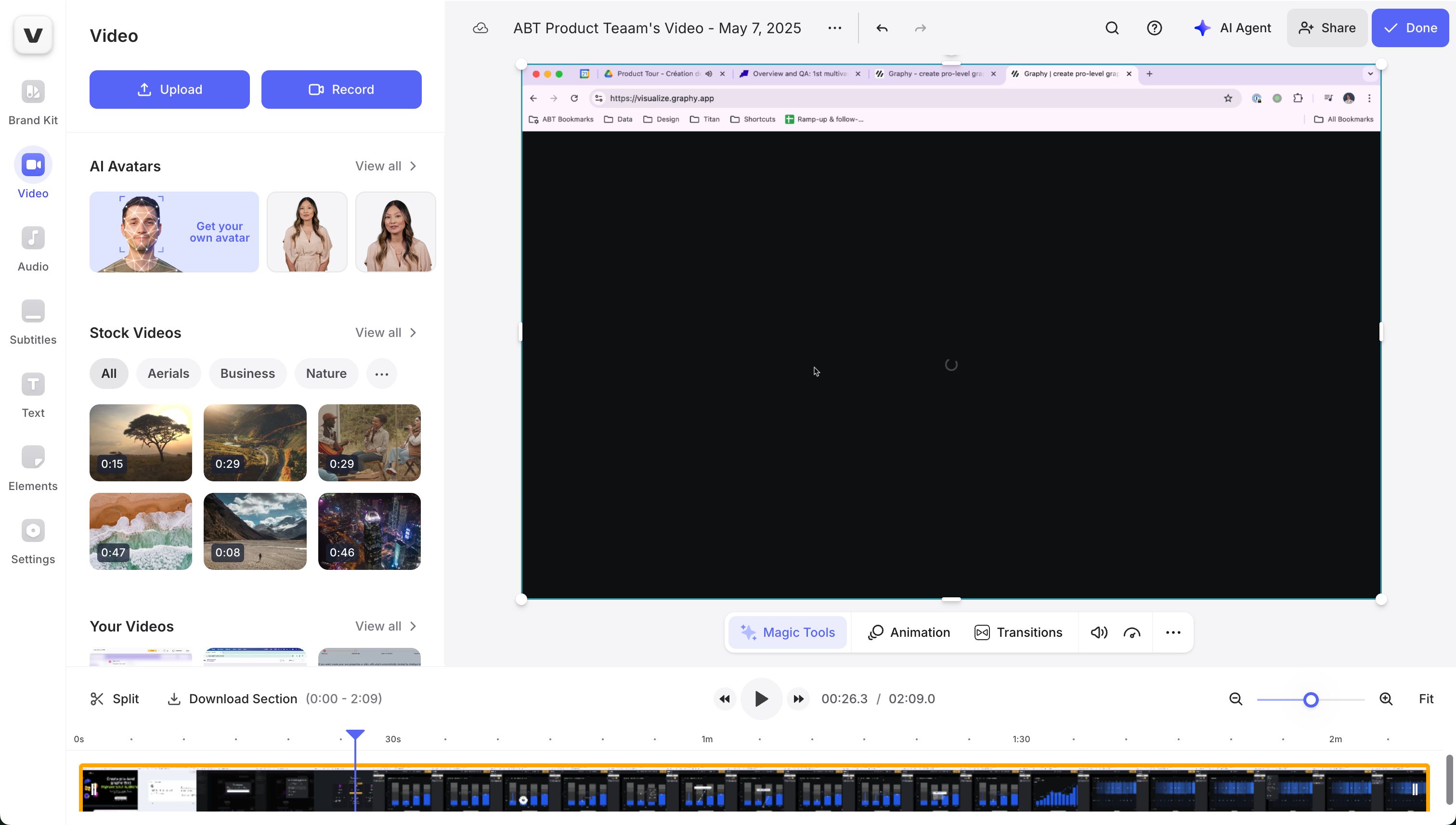Open the help question mark icon
1456x825 pixels.
(1155, 28)
